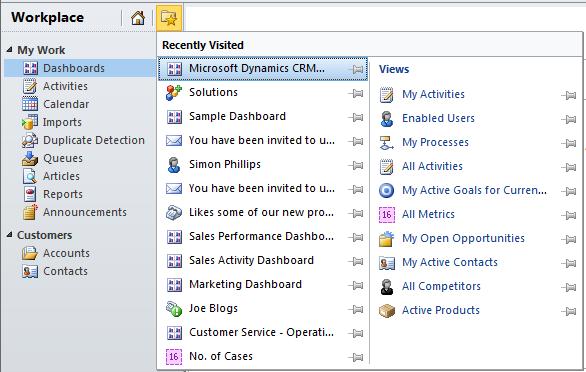Screen dimensions: 586x372
Task: Click the Queues inbox icon
Action: [30, 158]
